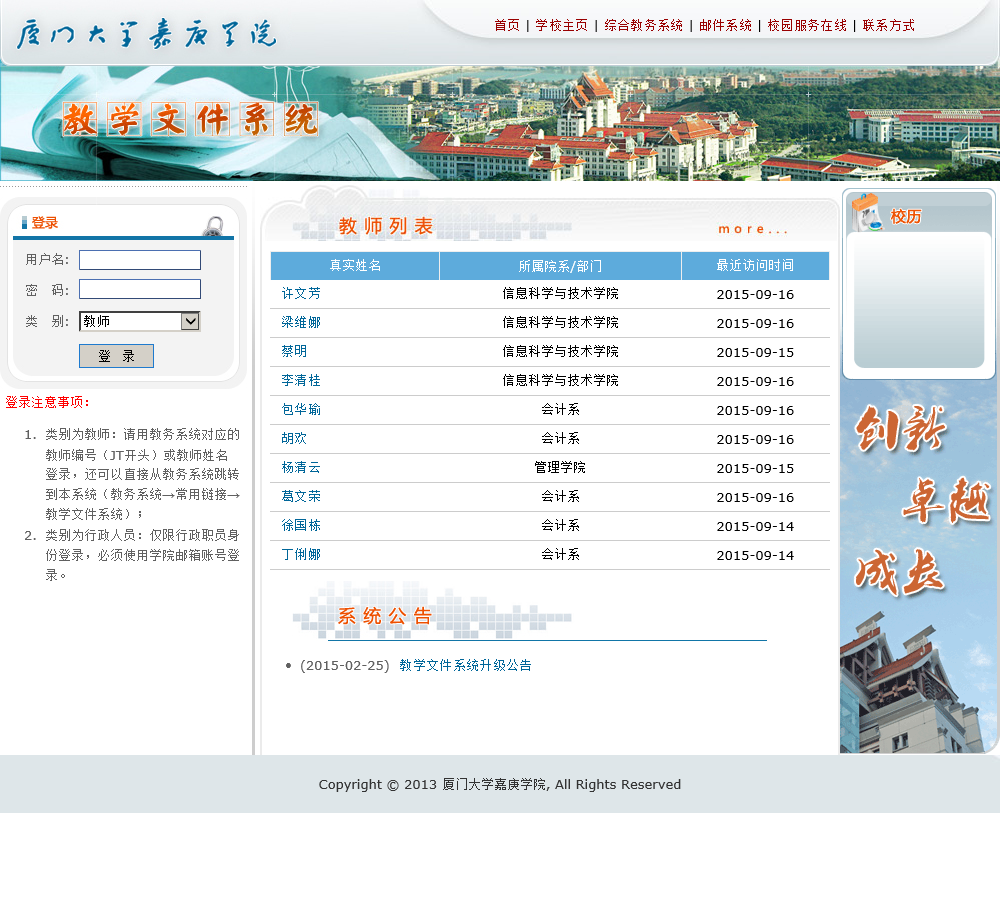Click the 用户名 input field

point(140,260)
